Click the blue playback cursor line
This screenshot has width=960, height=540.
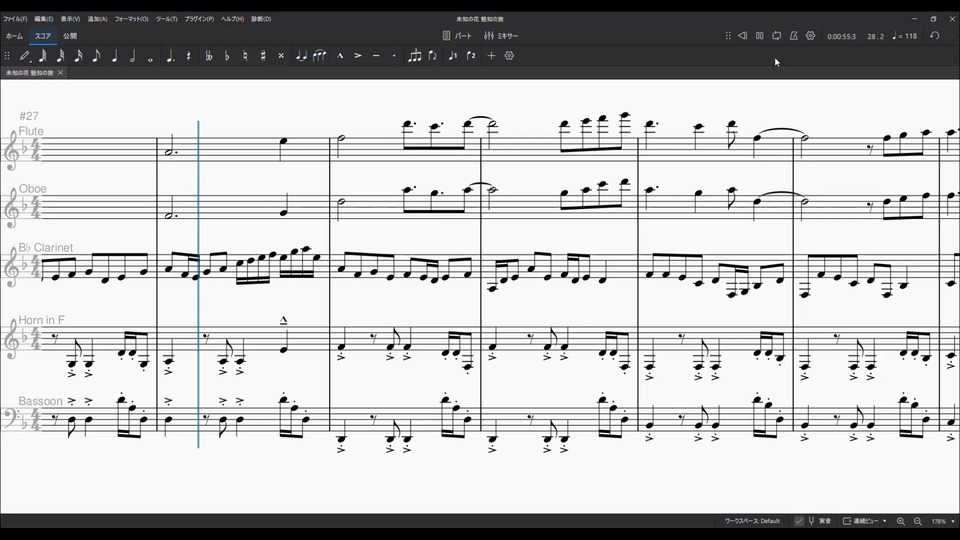point(198,284)
